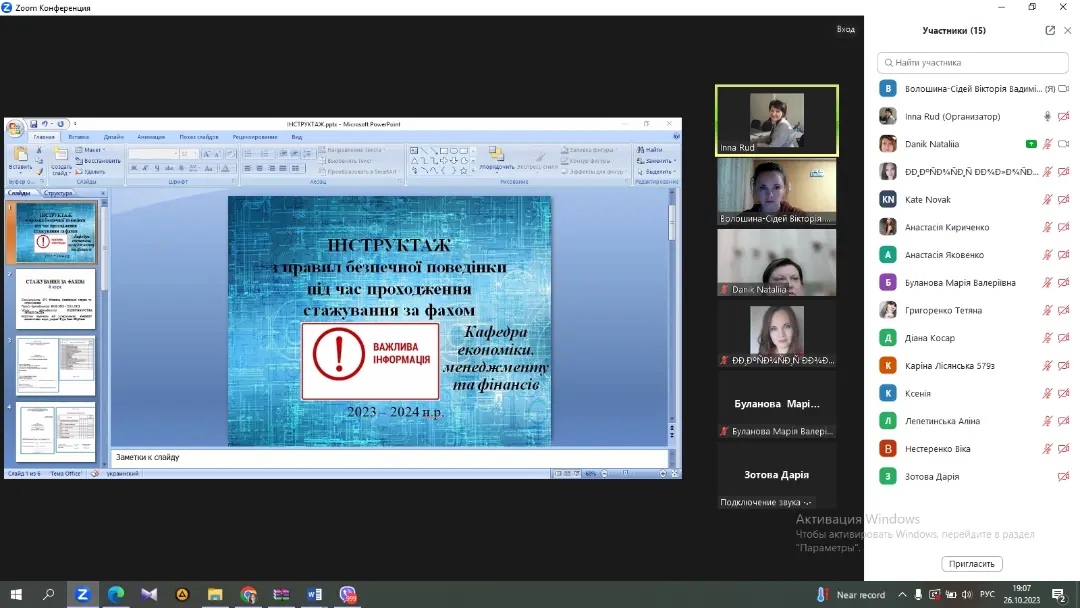This screenshot has width=1080, height=608.
Task: Click Danik Nataliia's green screen share icon
Action: pos(1031,144)
